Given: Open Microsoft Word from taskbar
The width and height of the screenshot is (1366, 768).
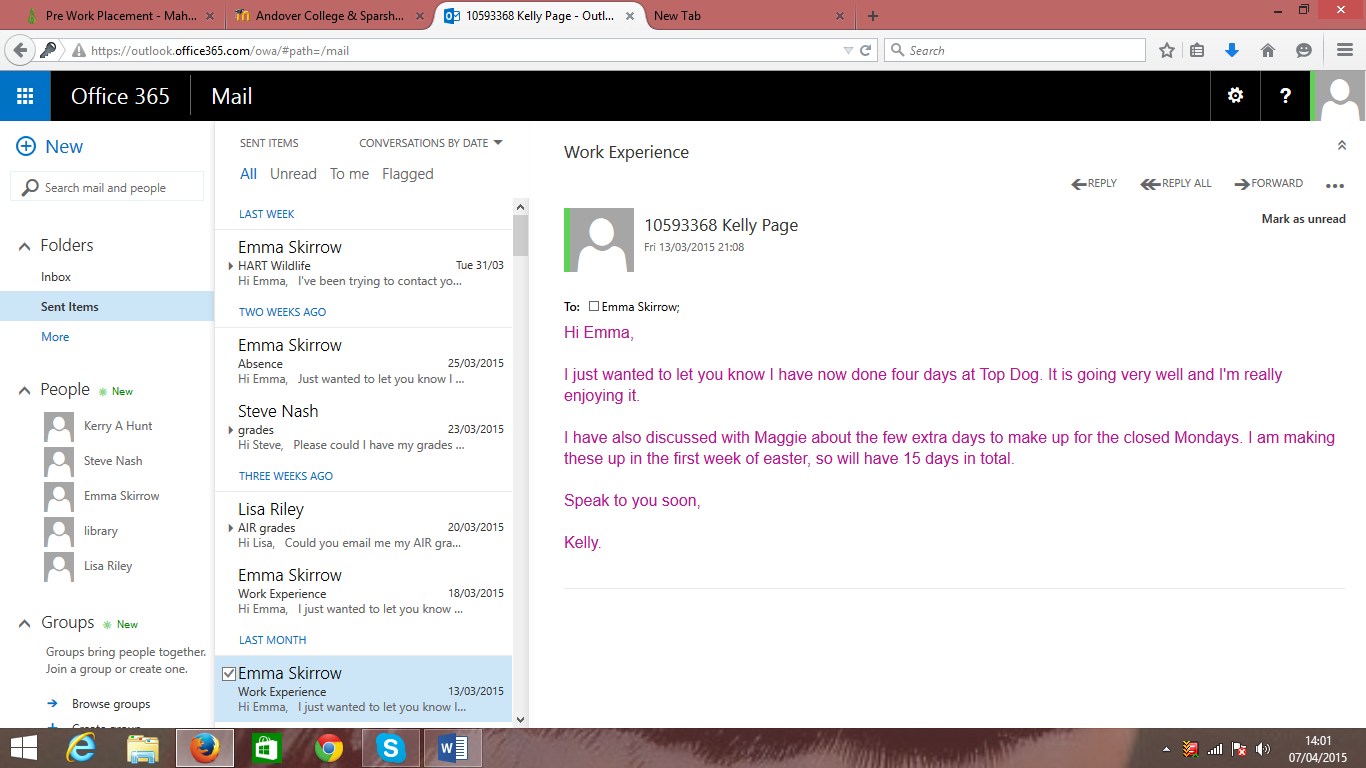Looking at the screenshot, I should point(453,748).
